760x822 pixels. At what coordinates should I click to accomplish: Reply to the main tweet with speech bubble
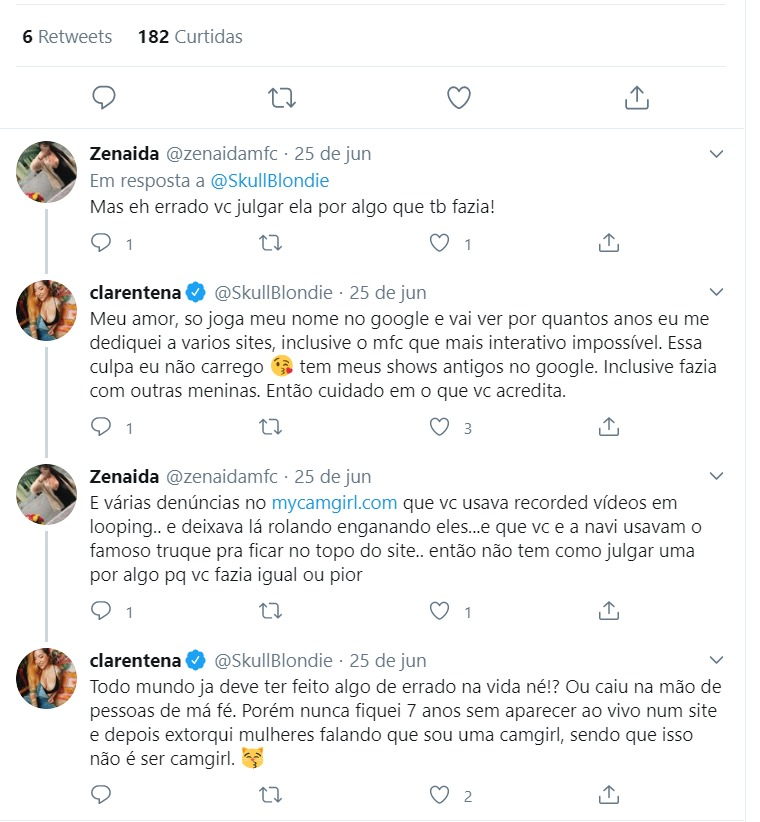[104, 98]
